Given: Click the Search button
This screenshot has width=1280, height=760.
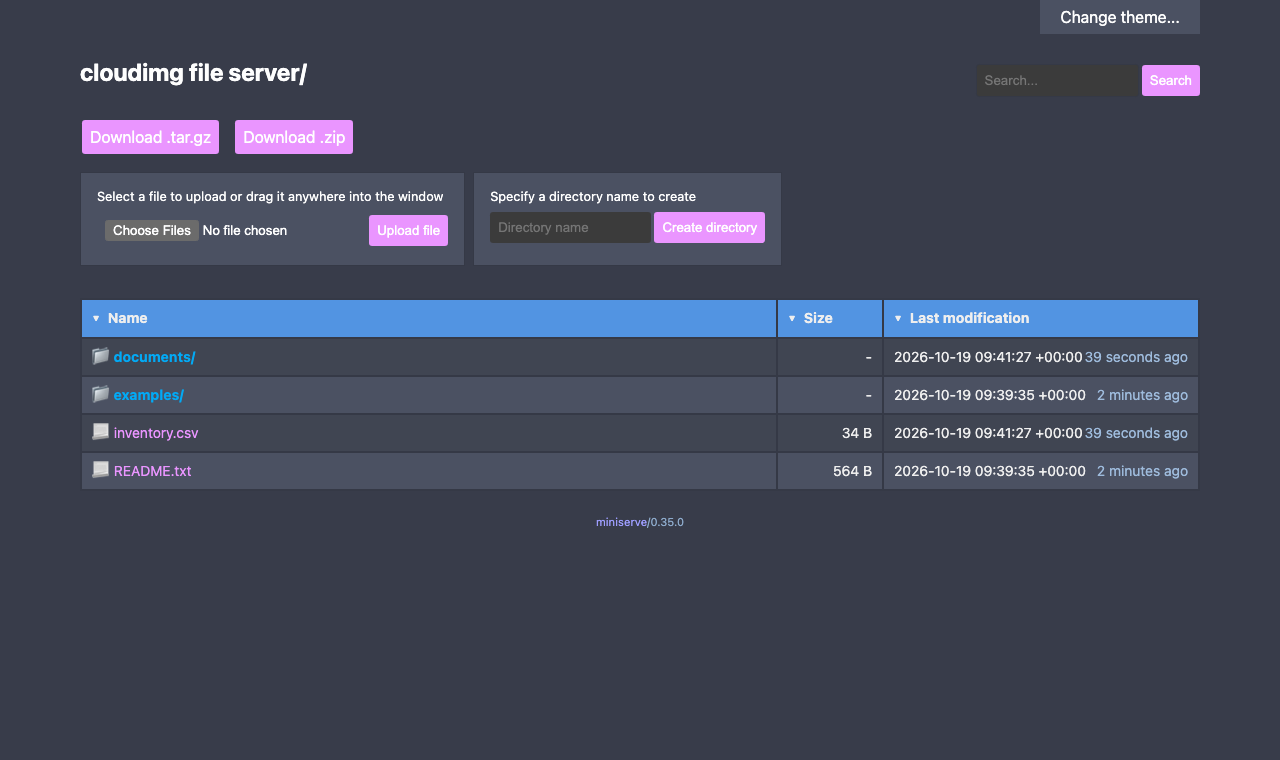Looking at the screenshot, I should coord(1171,80).
